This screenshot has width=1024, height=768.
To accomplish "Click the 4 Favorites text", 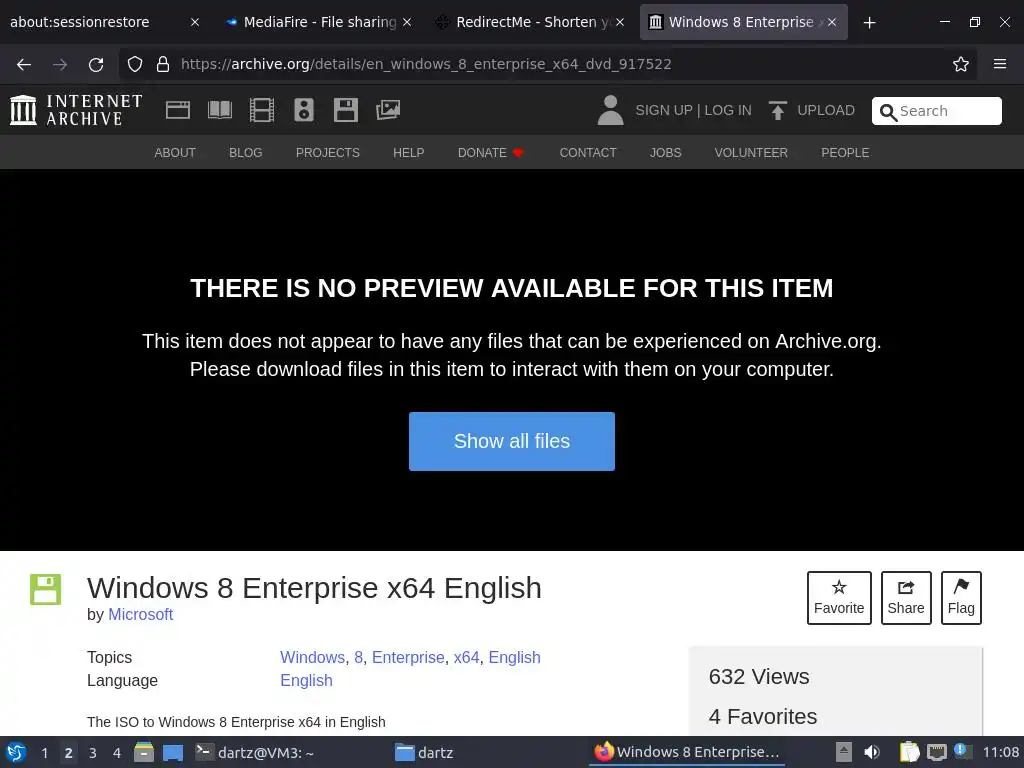I will 763,716.
